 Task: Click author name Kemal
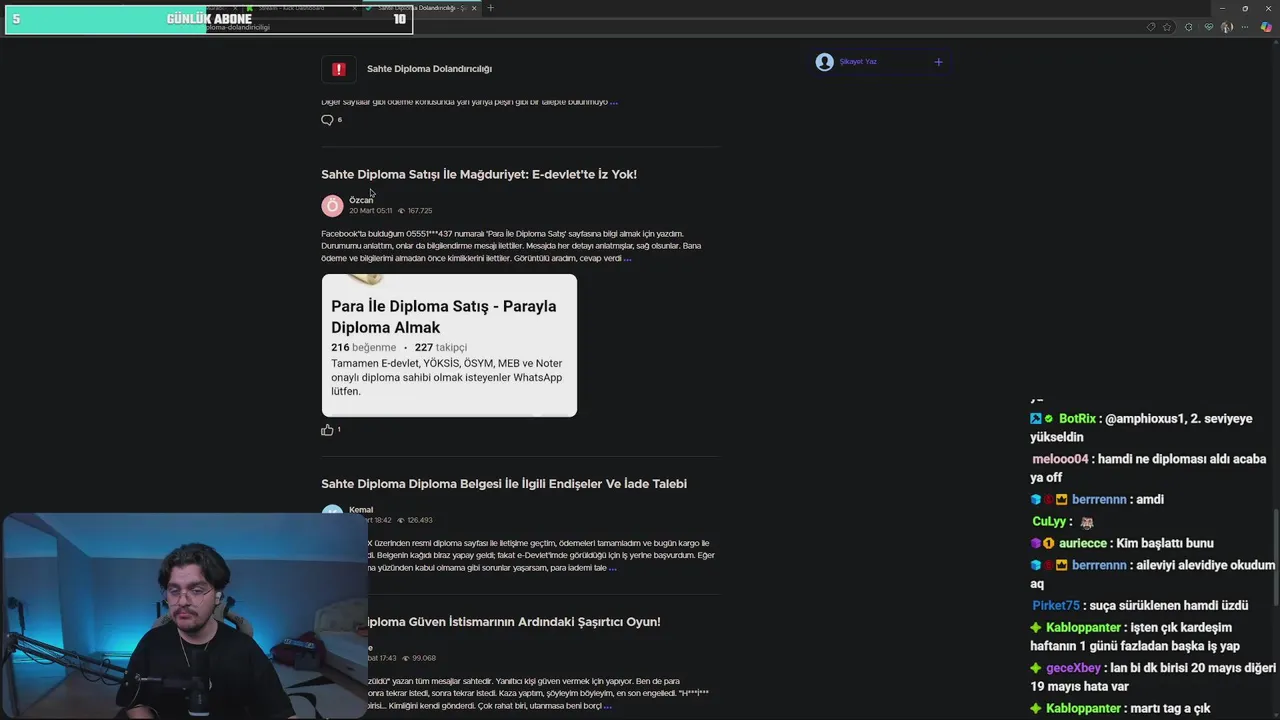pyautogui.click(x=361, y=510)
